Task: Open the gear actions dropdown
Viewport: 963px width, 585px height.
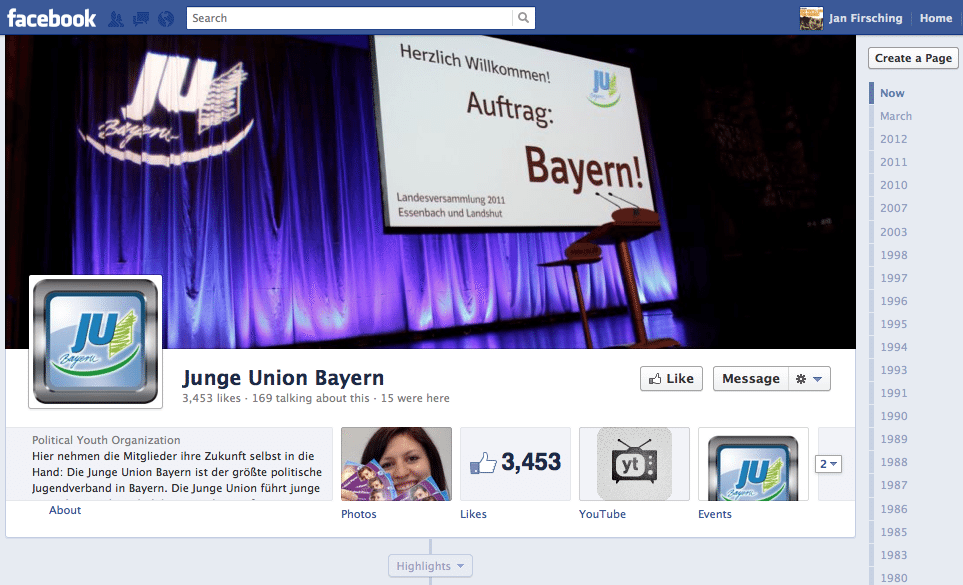Action: pyautogui.click(x=809, y=379)
